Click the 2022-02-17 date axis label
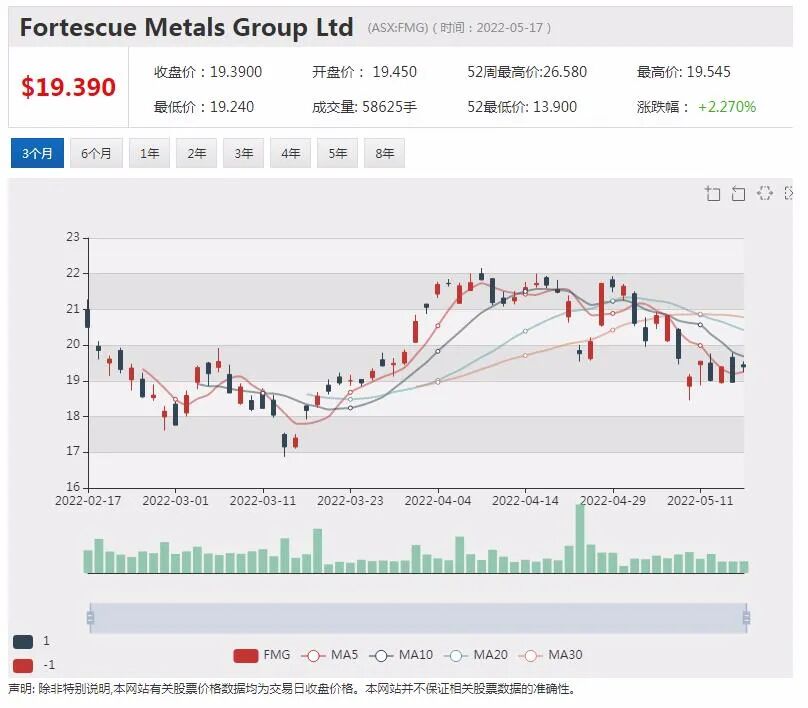This screenshot has width=808, height=708. point(88,501)
